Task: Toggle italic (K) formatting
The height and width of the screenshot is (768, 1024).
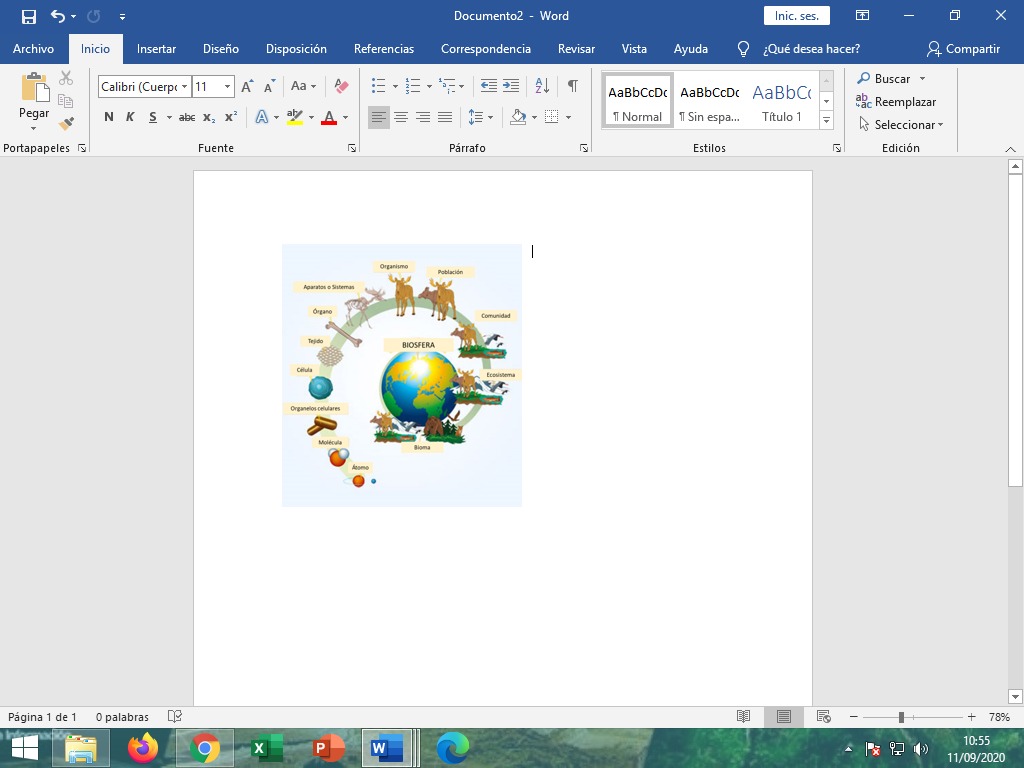Action: point(130,117)
